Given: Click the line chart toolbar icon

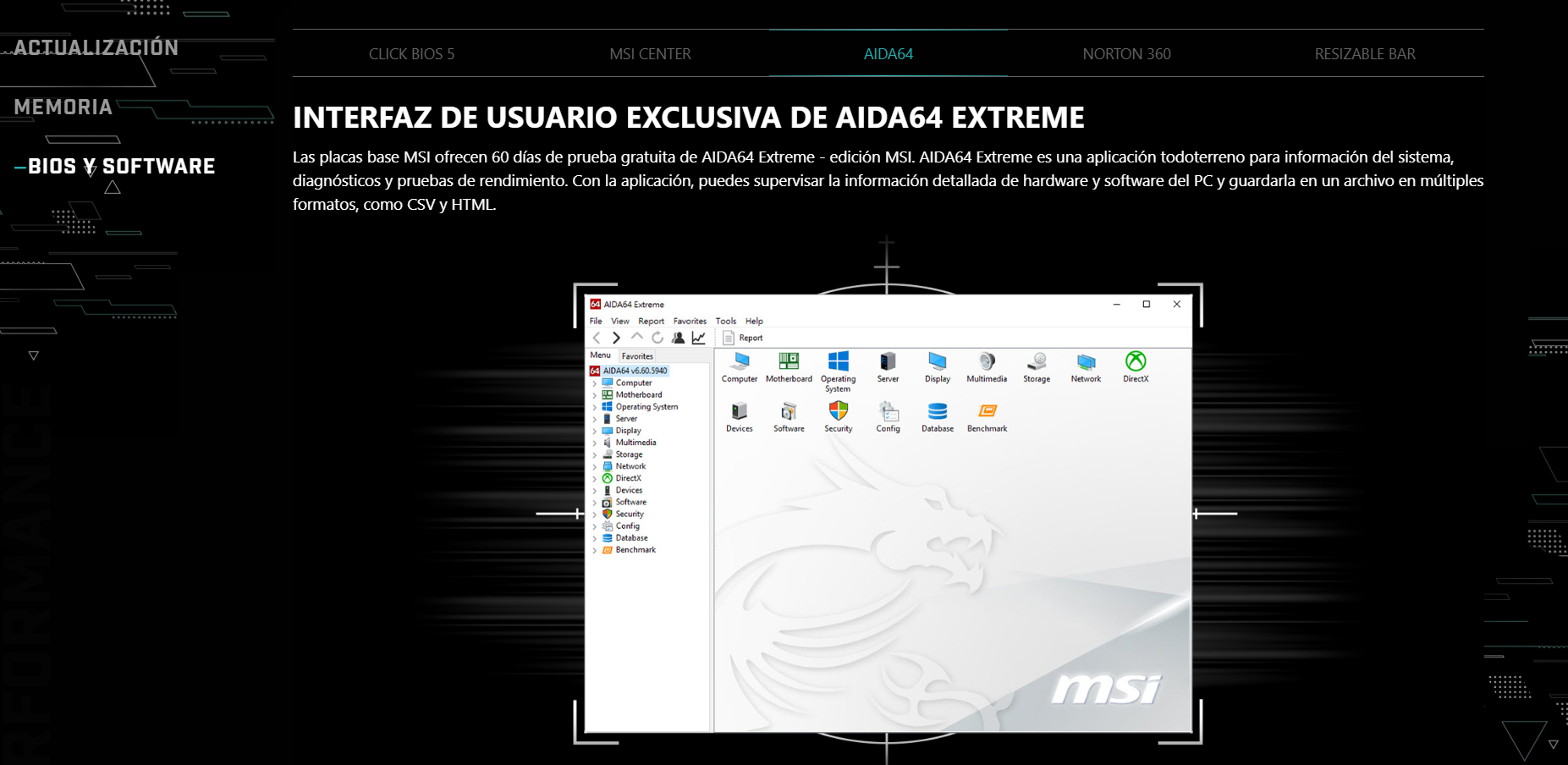Looking at the screenshot, I should coord(698,338).
